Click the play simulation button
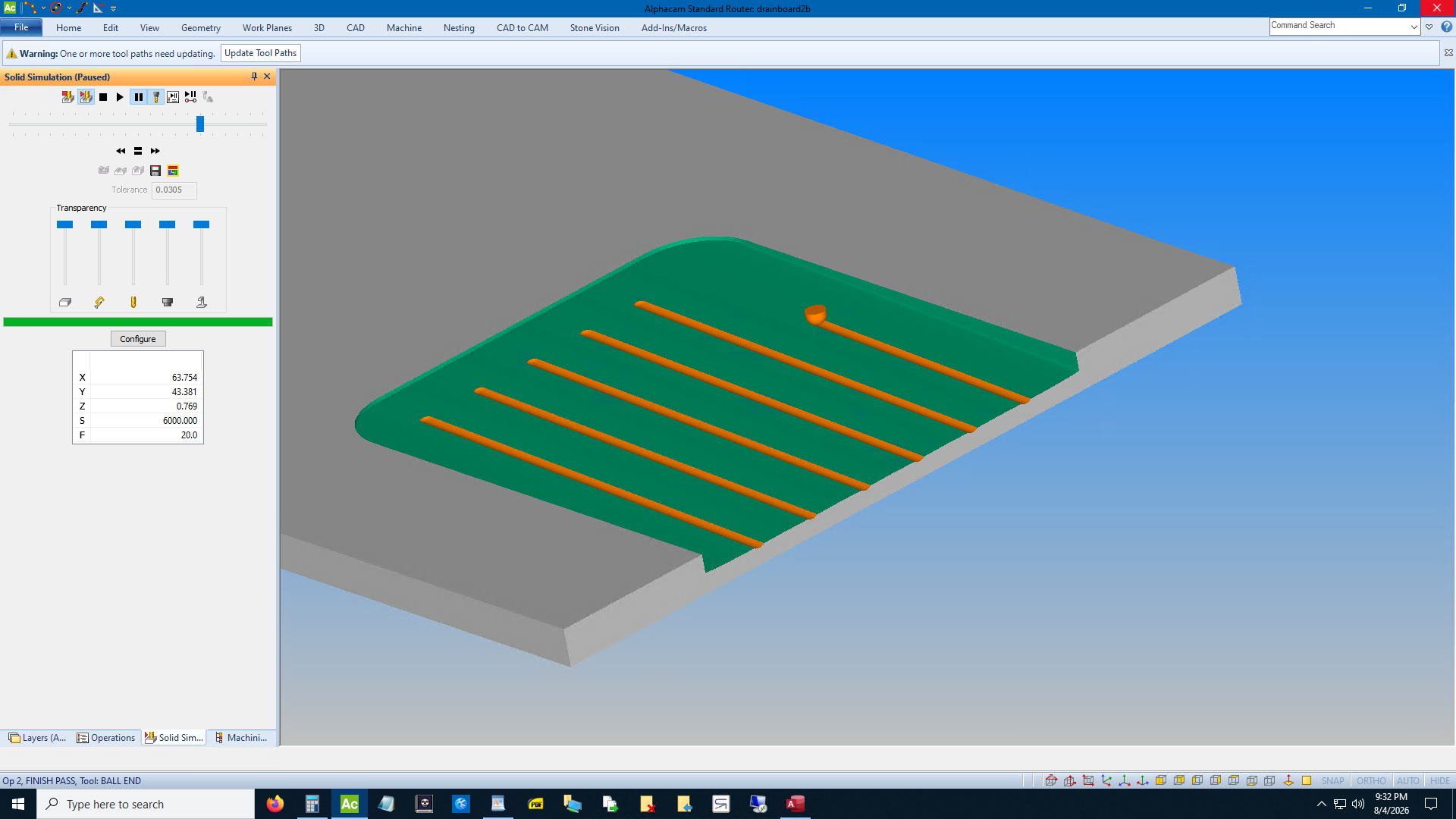 click(120, 97)
